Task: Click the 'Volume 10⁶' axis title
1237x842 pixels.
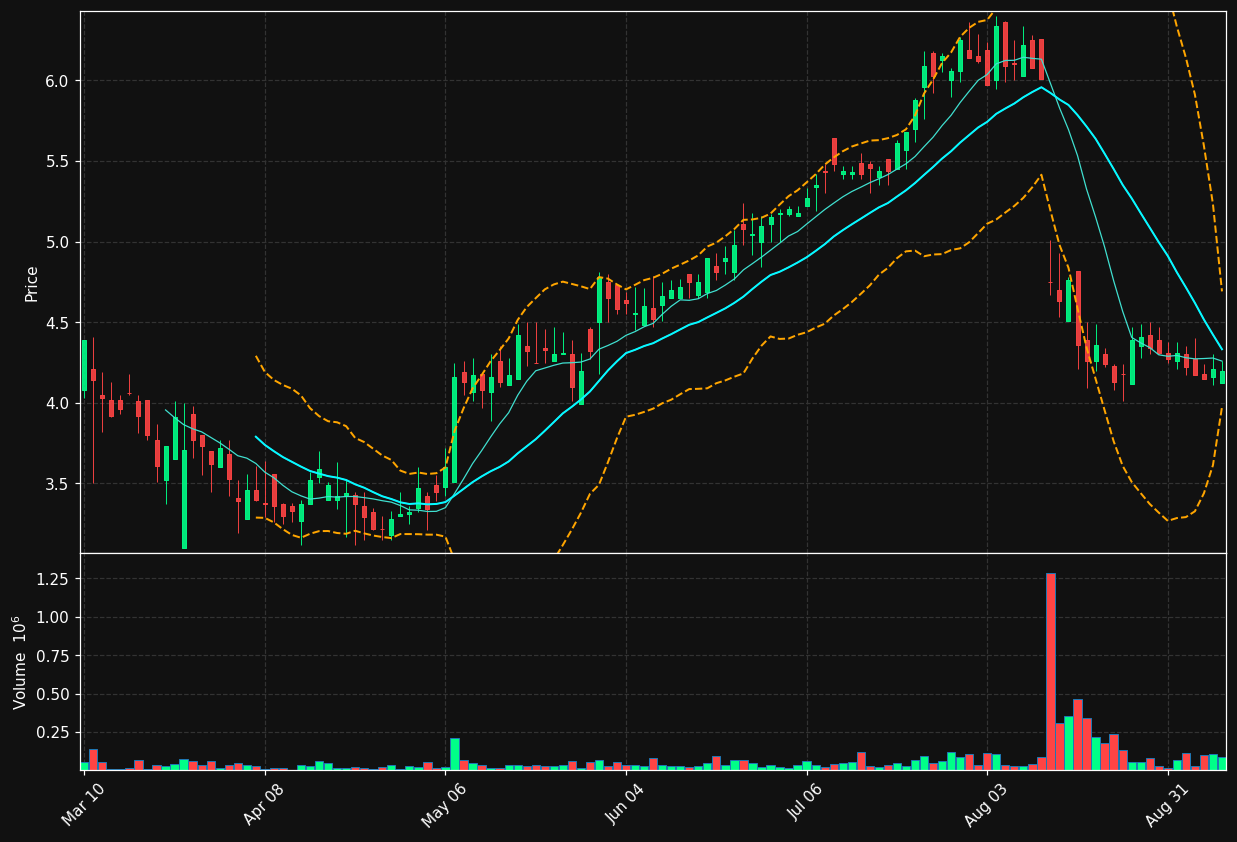Action: 20,662
